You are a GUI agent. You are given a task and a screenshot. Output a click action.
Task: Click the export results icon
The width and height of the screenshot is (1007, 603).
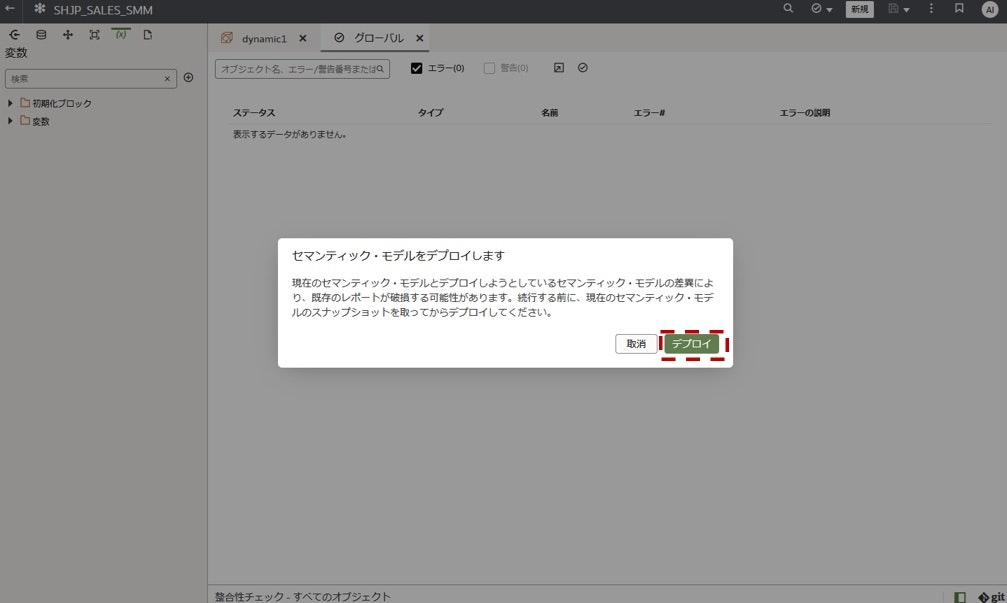coord(559,68)
